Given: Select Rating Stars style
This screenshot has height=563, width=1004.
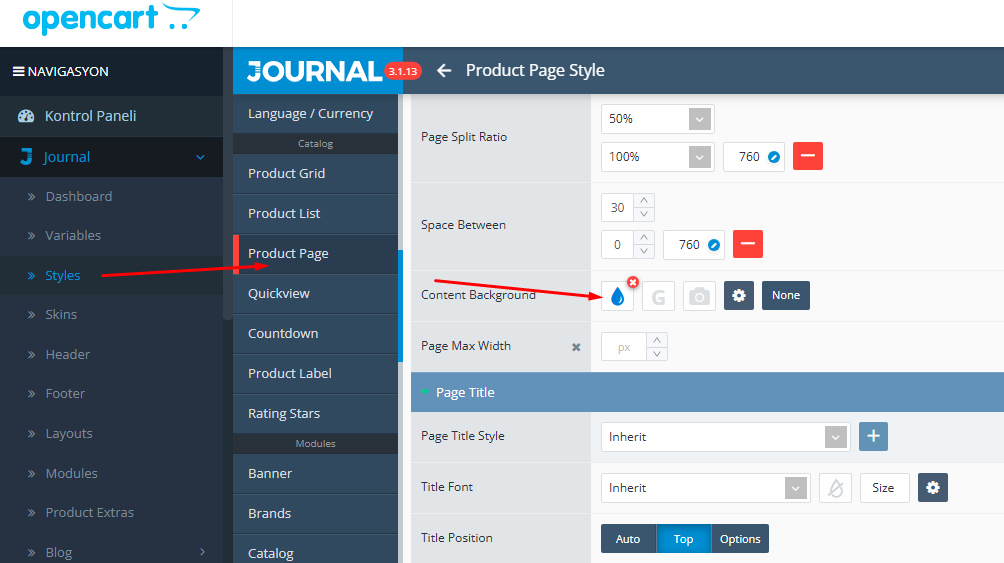Looking at the screenshot, I should click(315, 414).
